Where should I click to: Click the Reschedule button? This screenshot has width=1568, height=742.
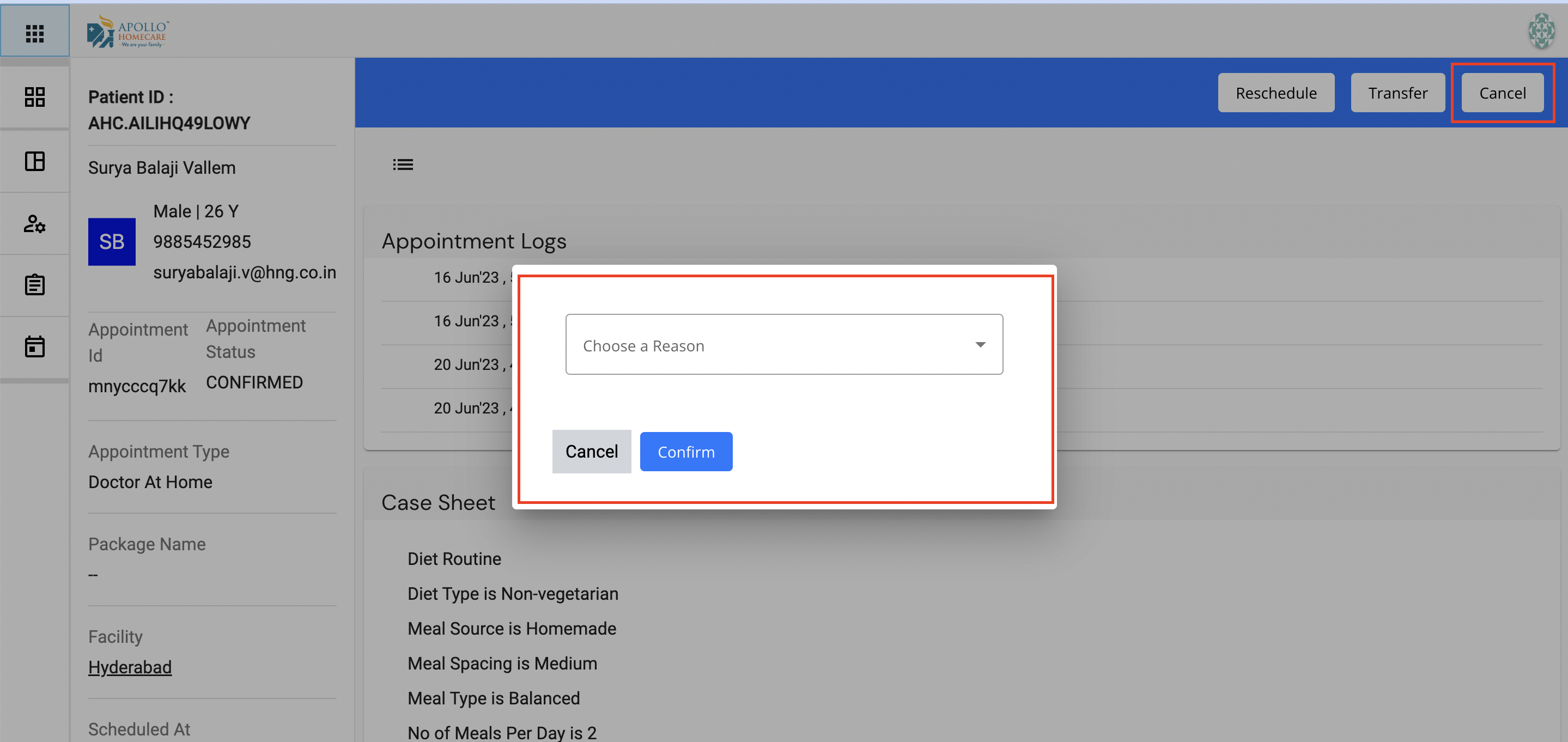pyautogui.click(x=1276, y=93)
